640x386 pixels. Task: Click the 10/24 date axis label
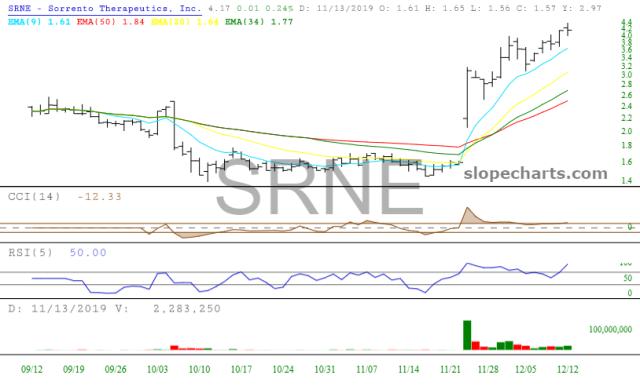click(283, 369)
